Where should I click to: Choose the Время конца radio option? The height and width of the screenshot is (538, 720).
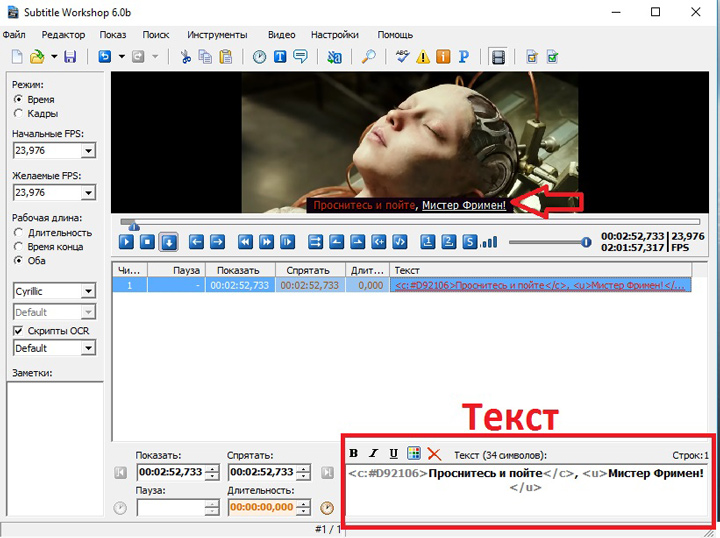pos(18,247)
